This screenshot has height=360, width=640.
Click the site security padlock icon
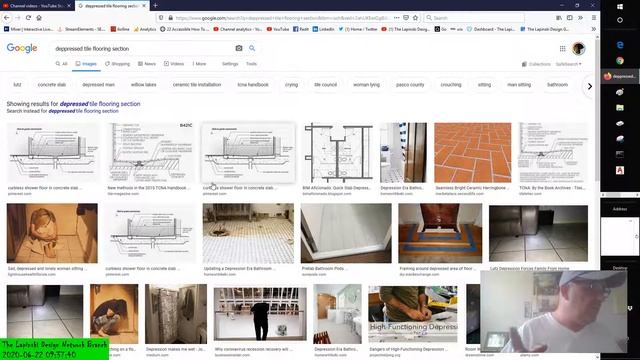171,18
